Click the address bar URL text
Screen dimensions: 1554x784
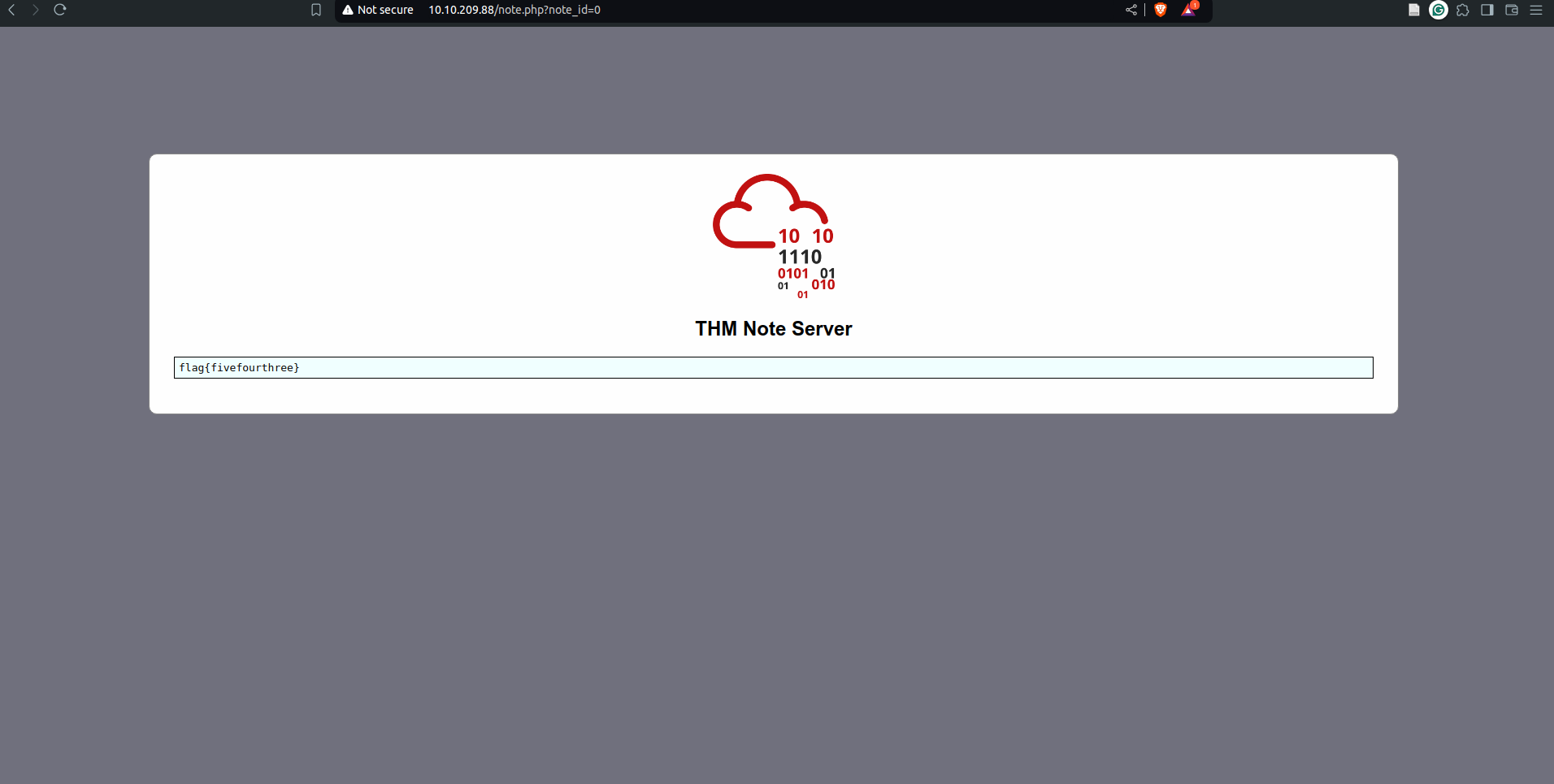[514, 10]
